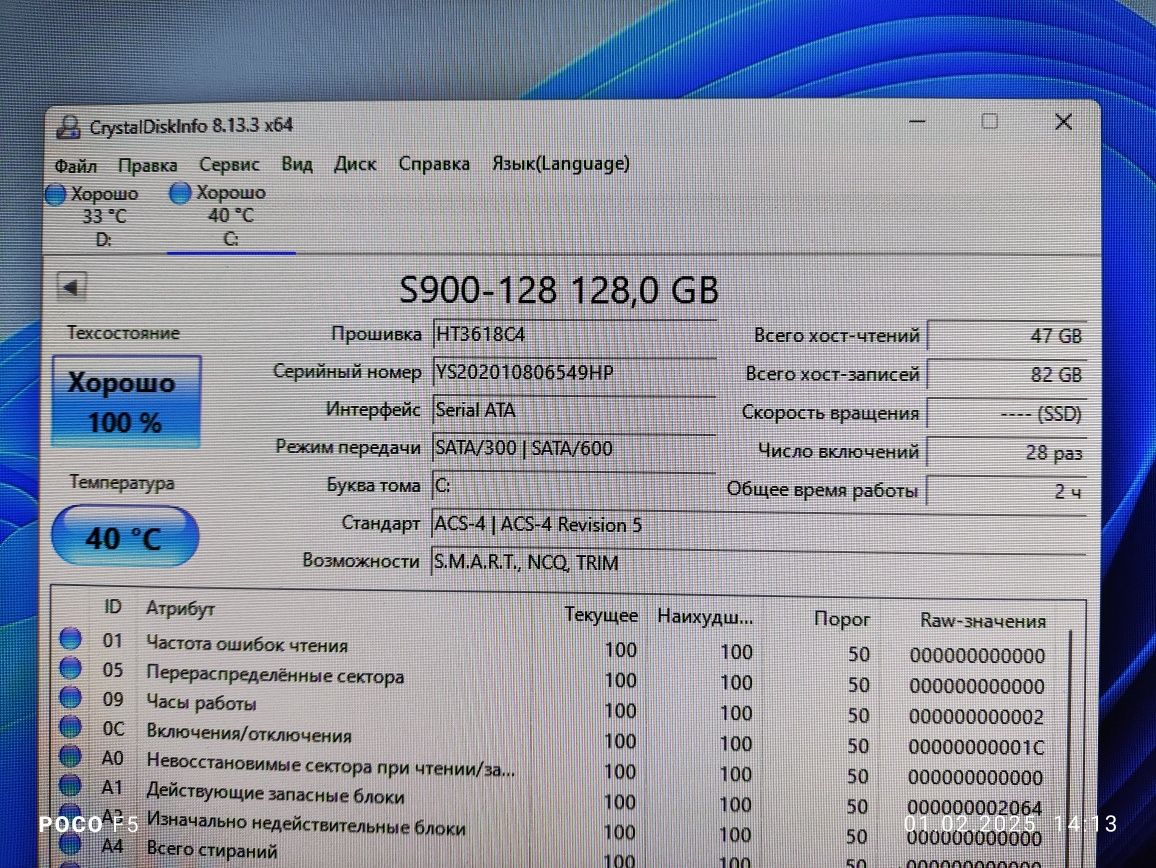Click the Стандарт field ACS-4 Revision 5
This screenshot has height=868, width=1156.
759,524
